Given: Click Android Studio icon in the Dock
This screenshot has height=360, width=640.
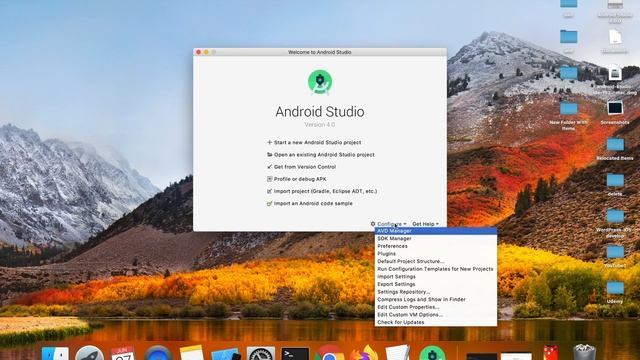Looking at the screenshot, I should click(x=432, y=353).
